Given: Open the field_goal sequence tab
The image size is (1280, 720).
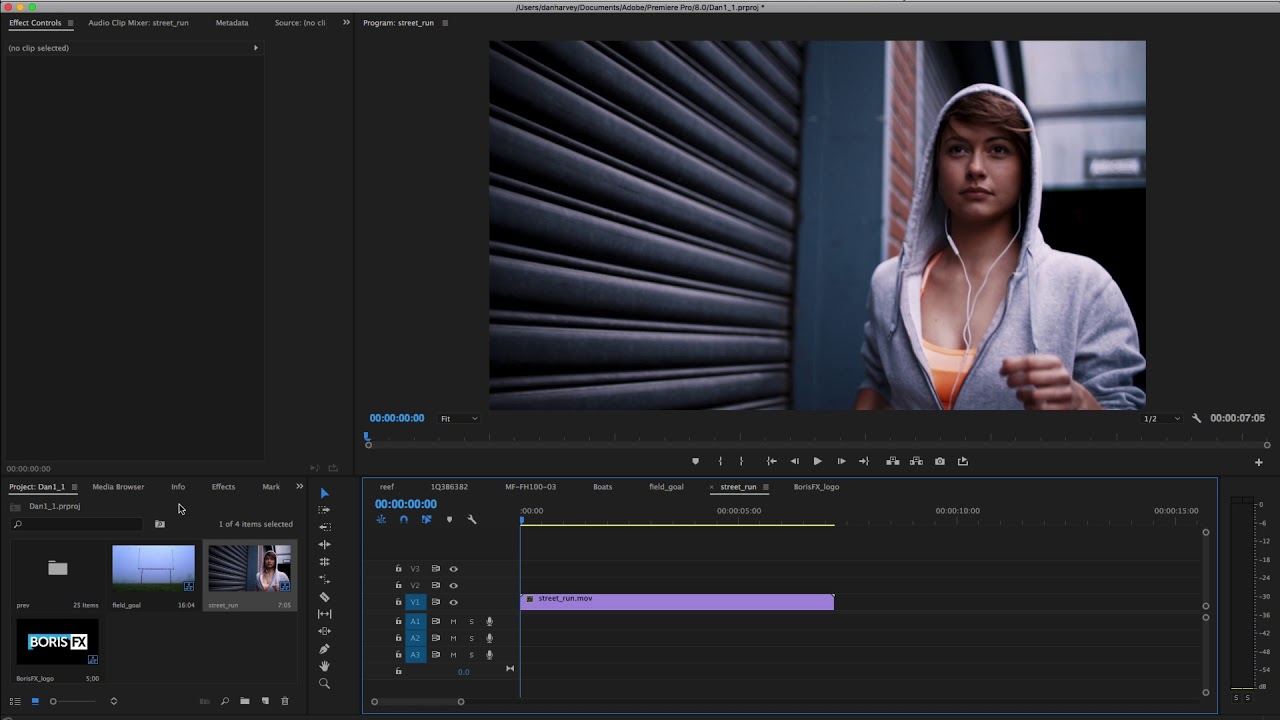Looking at the screenshot, I should point(666,487).
